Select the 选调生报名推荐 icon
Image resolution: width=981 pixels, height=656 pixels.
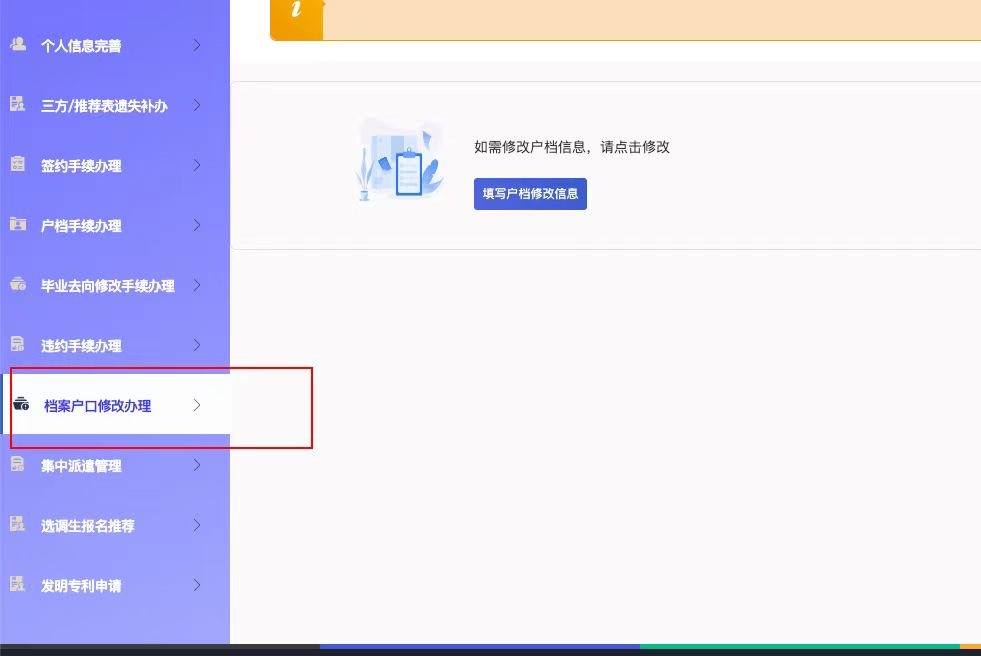click(18, 525)
